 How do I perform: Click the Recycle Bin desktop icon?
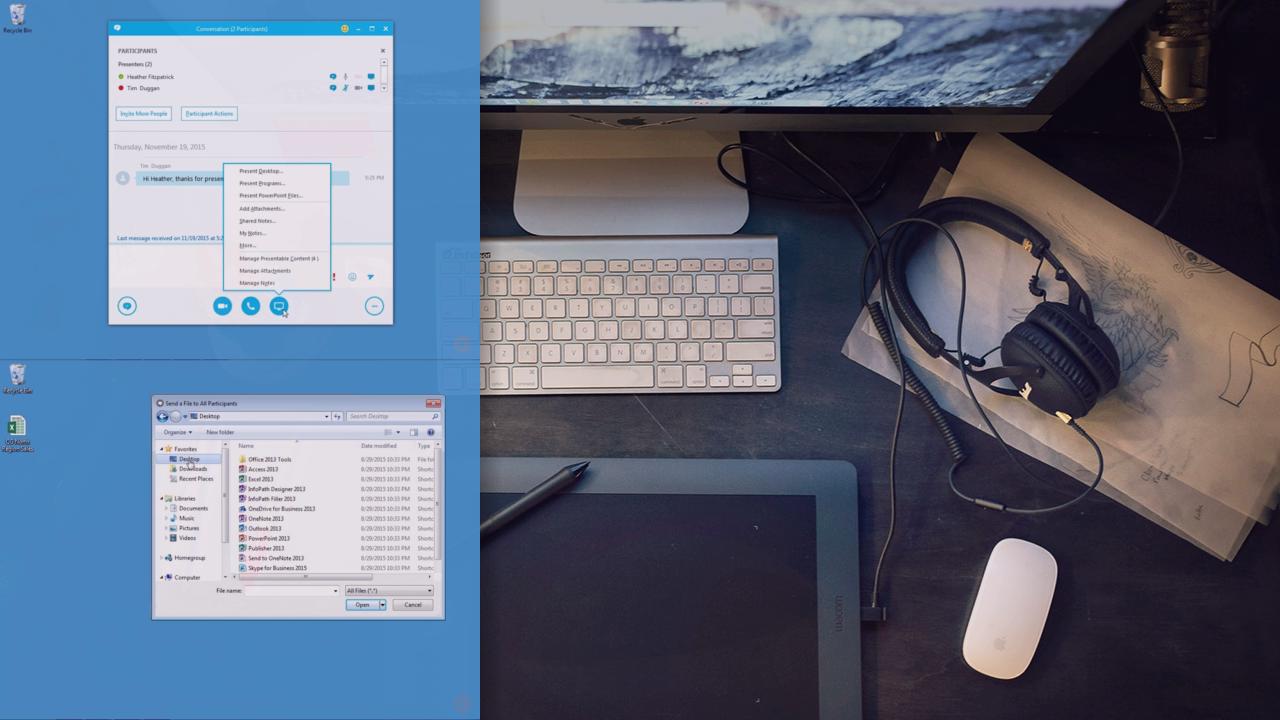coord(17,17)
